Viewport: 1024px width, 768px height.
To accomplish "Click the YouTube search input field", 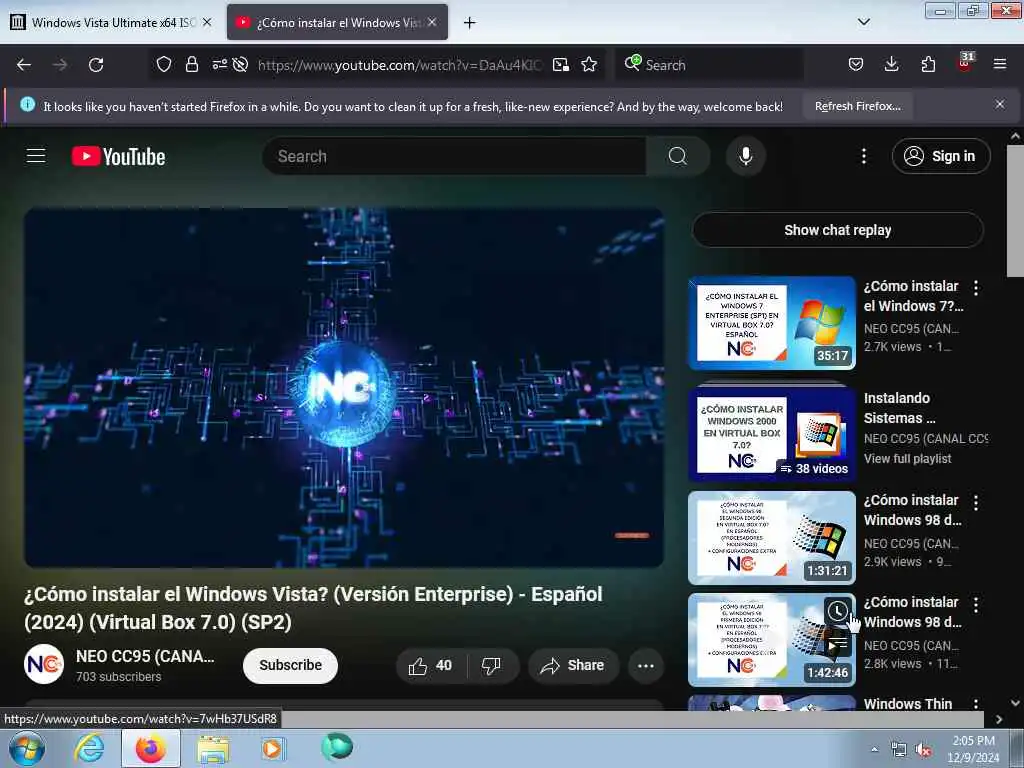I will (455, 156).
